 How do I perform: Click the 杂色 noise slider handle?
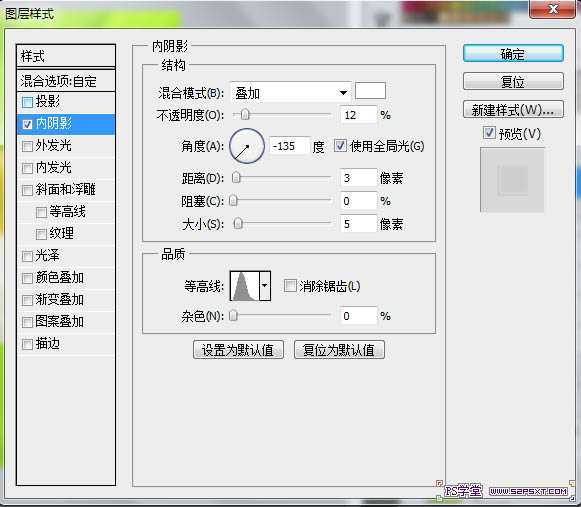(233, 316)
